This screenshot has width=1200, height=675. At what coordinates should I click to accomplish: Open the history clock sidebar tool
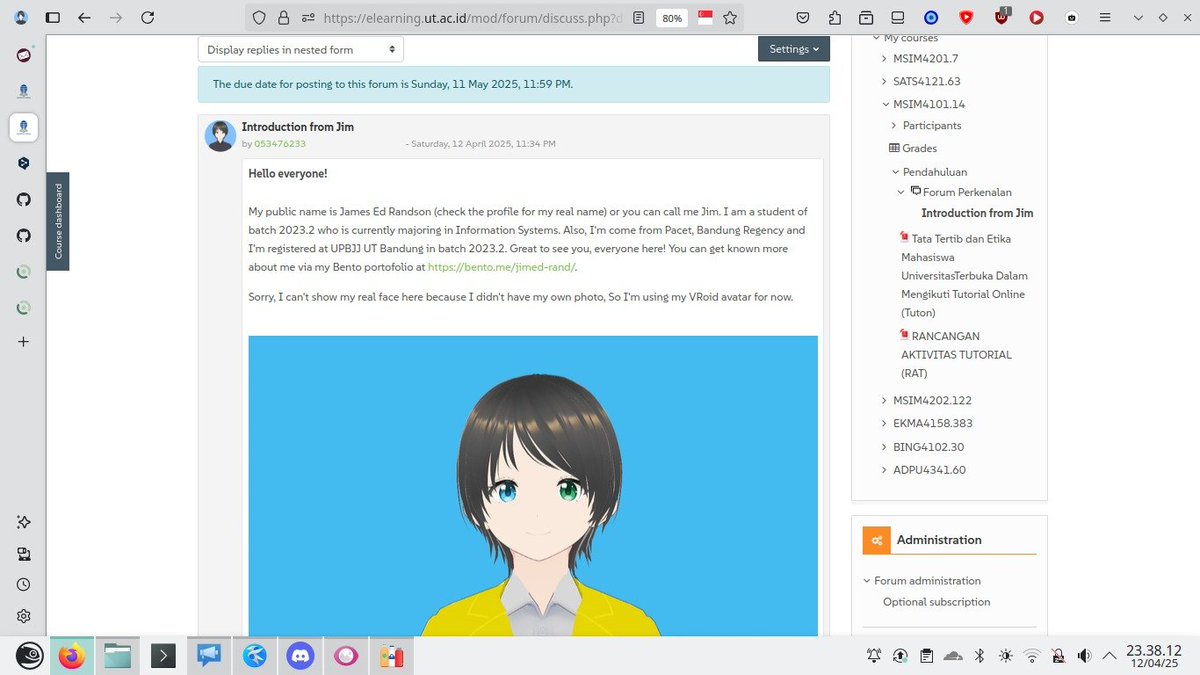[24, 585]
